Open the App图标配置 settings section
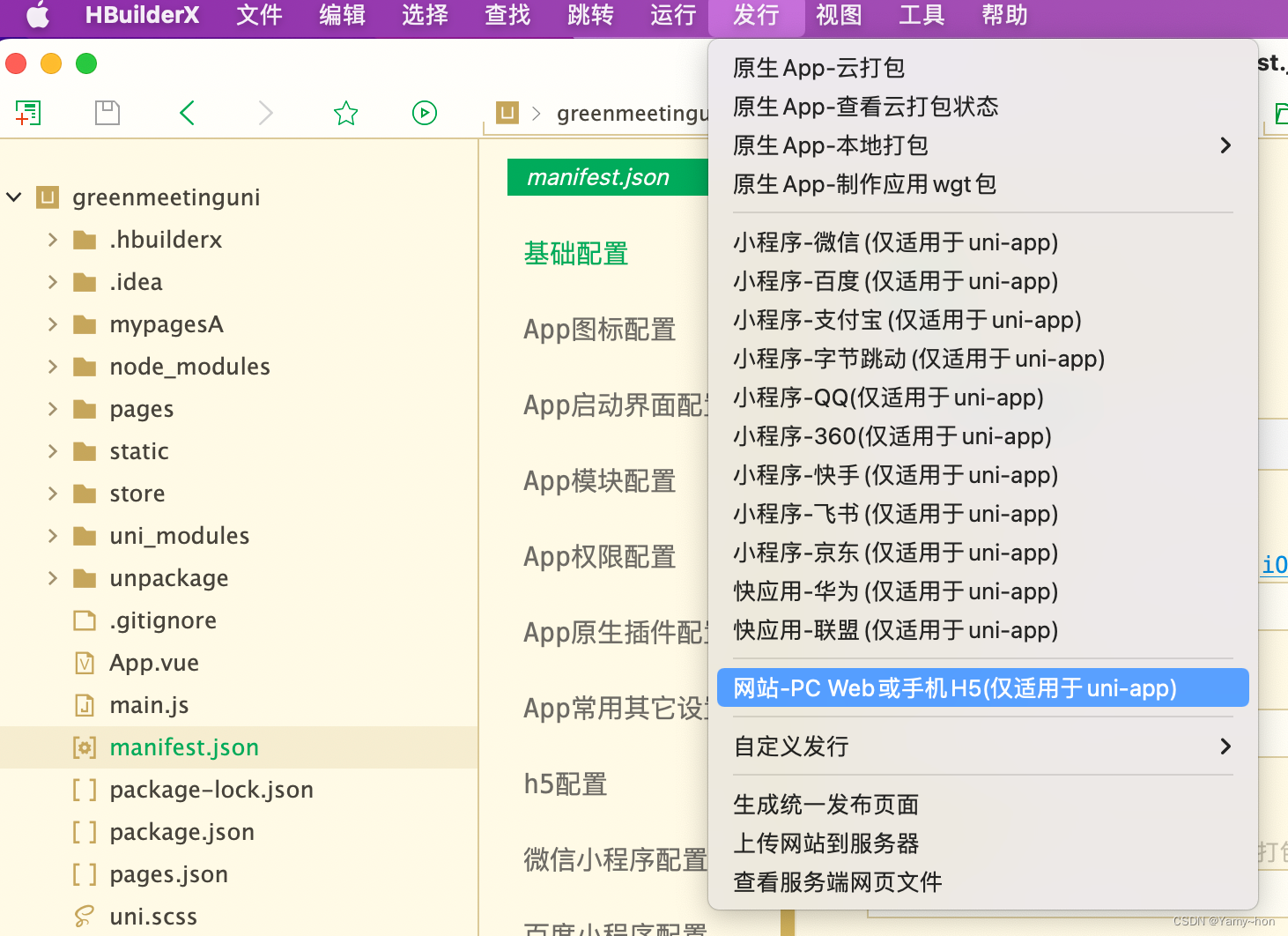 (600, 330)
